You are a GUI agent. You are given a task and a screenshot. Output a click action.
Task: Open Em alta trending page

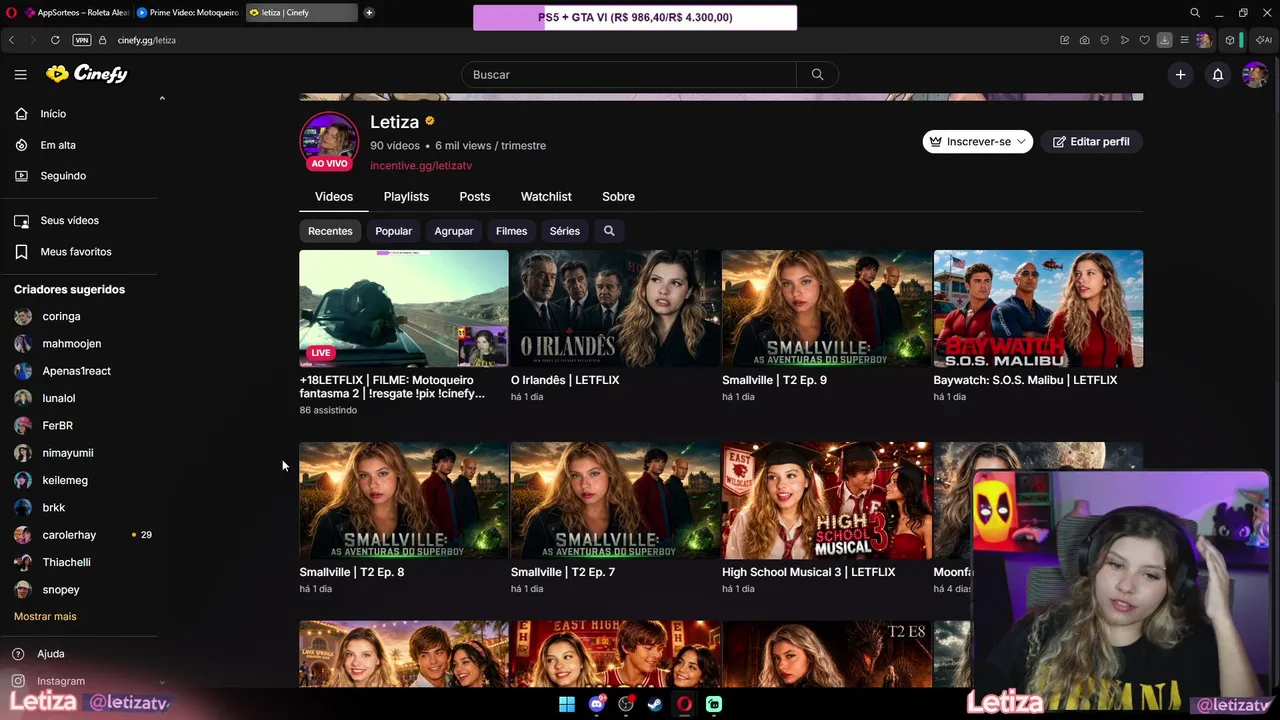(x=58, y=145)
